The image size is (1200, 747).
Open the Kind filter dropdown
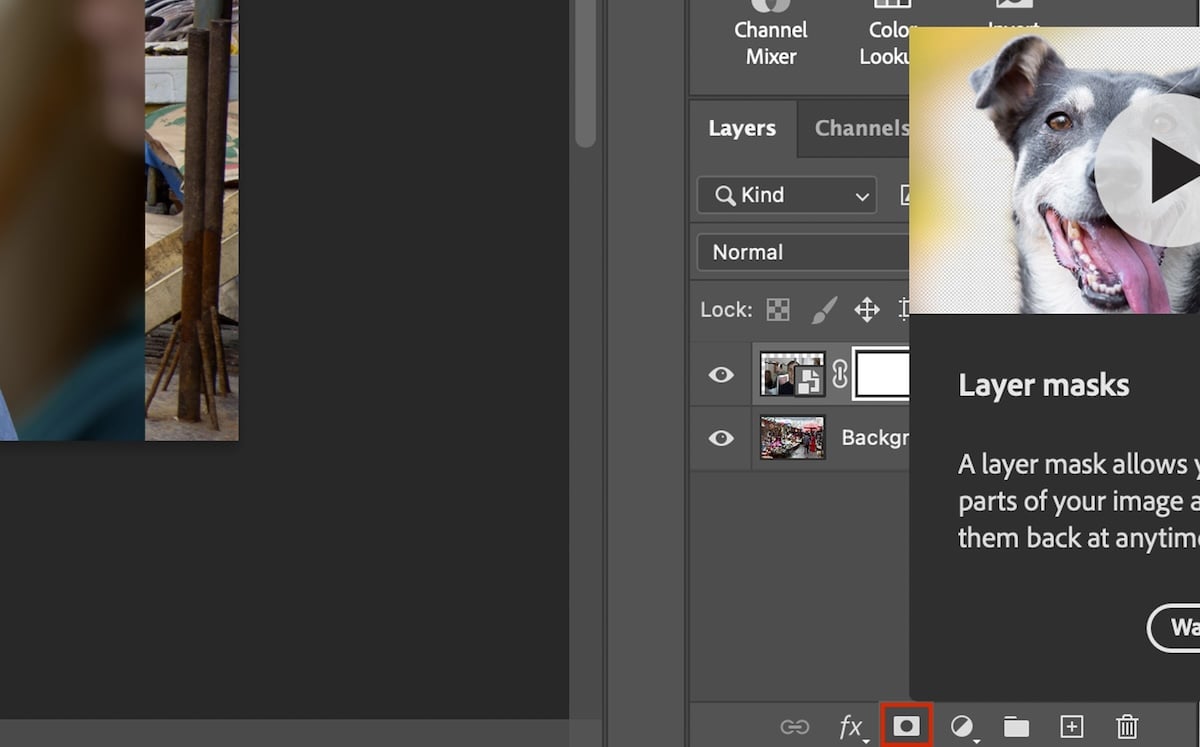point(786,195)
